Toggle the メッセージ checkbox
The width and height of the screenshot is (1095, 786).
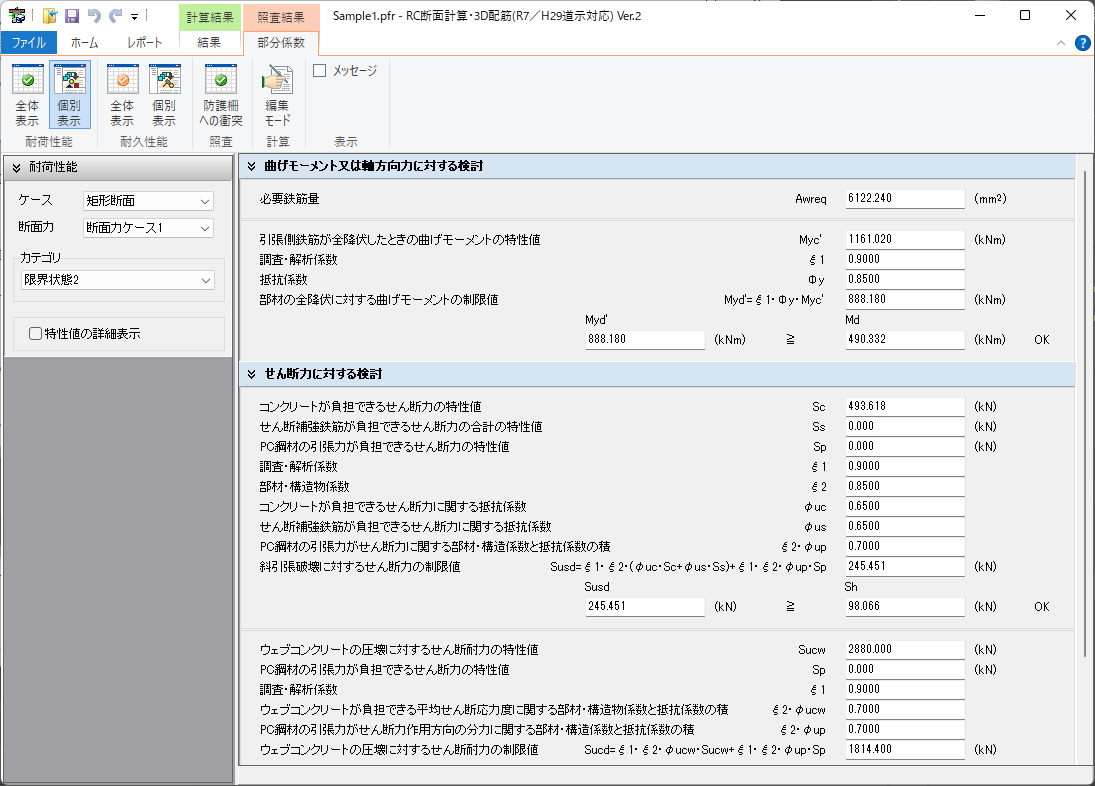point(320,71)
